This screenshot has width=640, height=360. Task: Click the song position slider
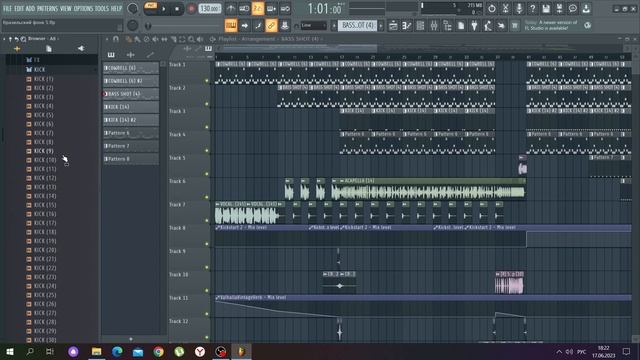point(184,26)
